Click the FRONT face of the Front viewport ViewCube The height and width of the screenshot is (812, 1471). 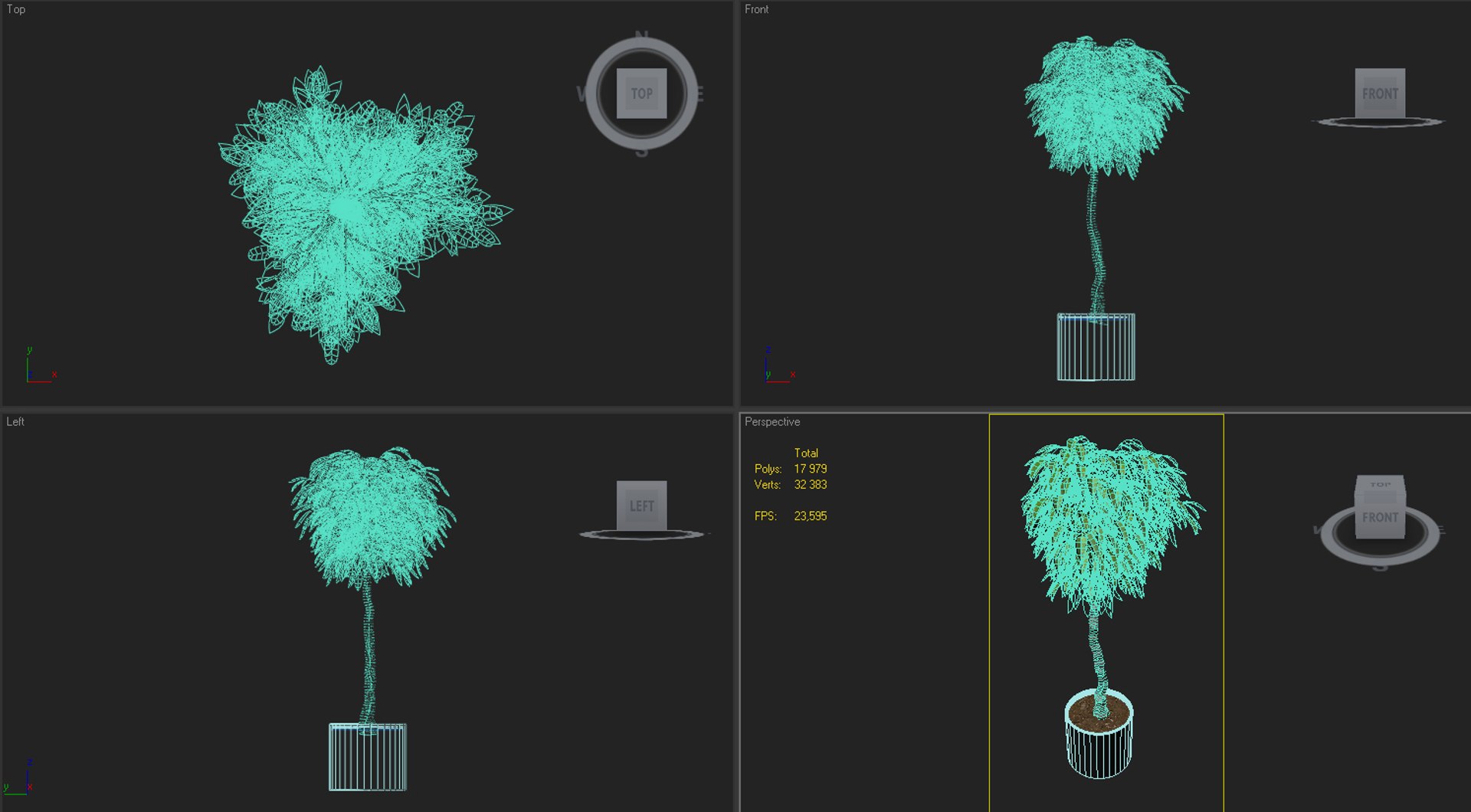[1380, 93]
